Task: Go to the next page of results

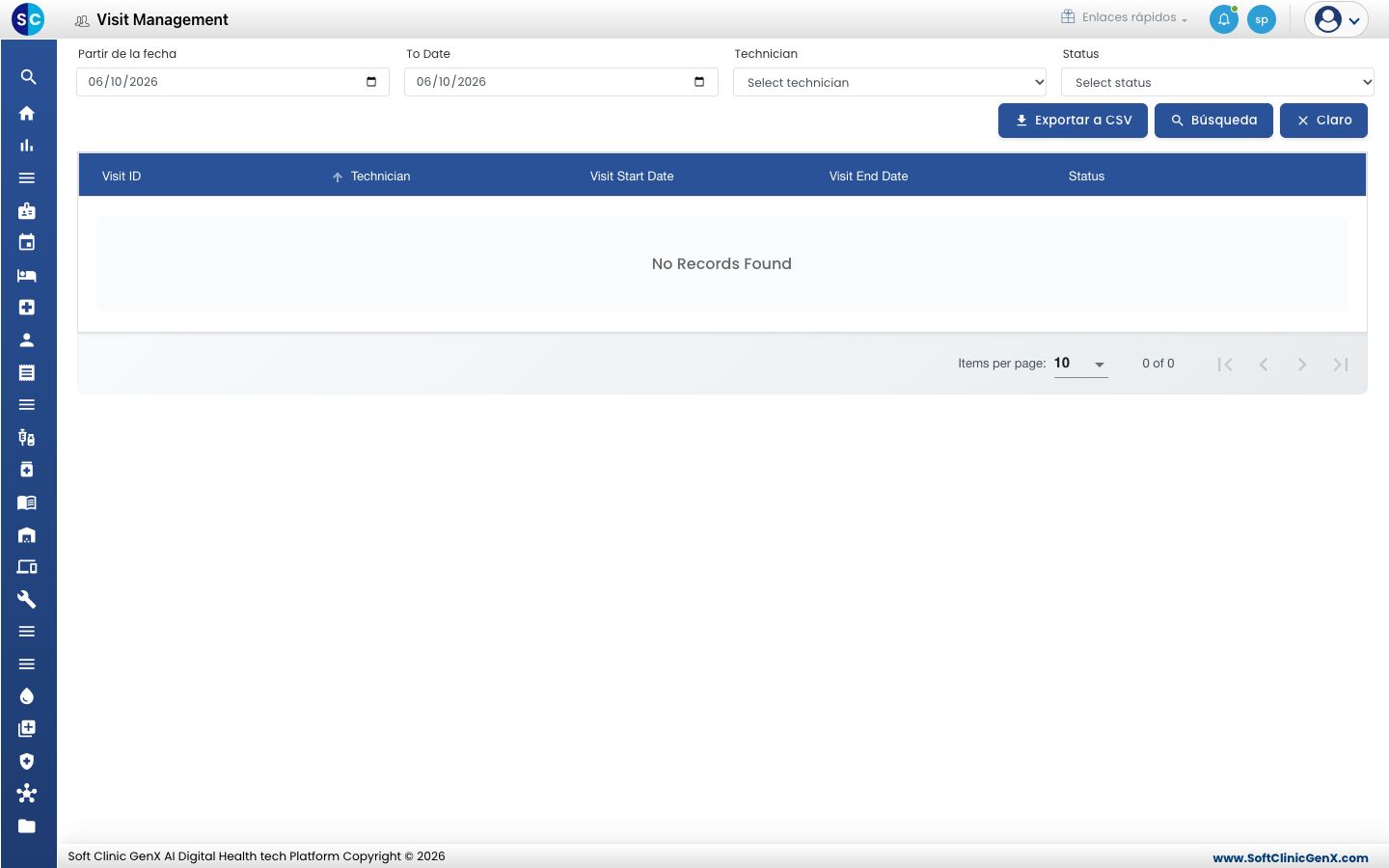Action: click(x=1302, y=365)
